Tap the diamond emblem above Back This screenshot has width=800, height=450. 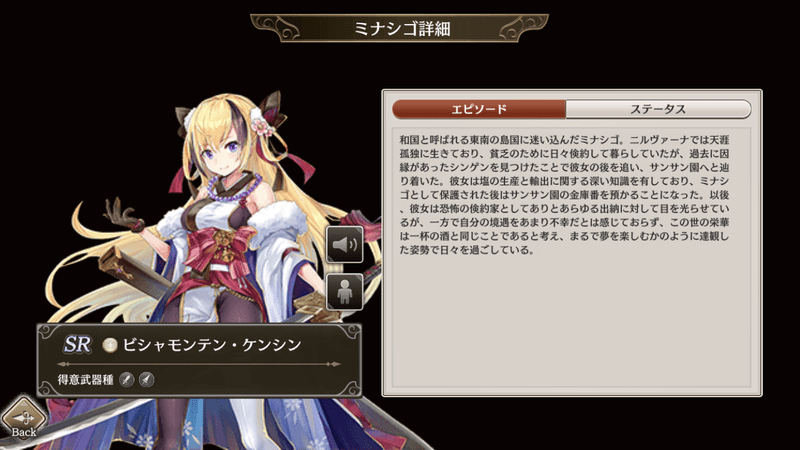23,417
